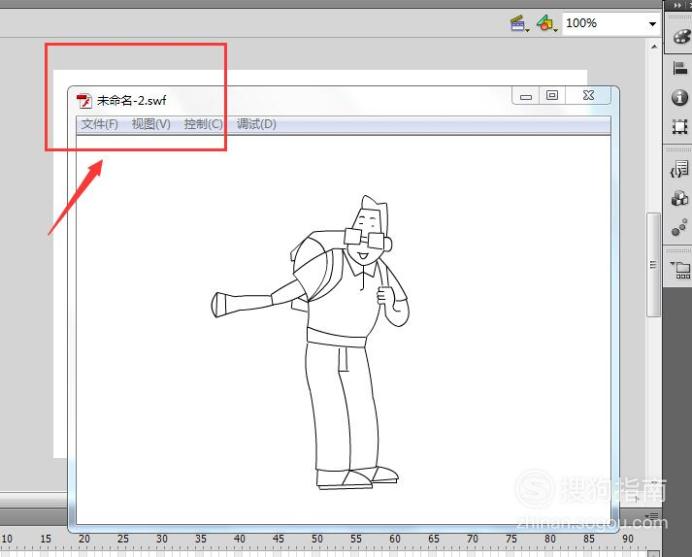The height and width of the screenshot is (557, 692).
Task: Click the stage vertical scrollbar thumb
Action: (654, 264)
